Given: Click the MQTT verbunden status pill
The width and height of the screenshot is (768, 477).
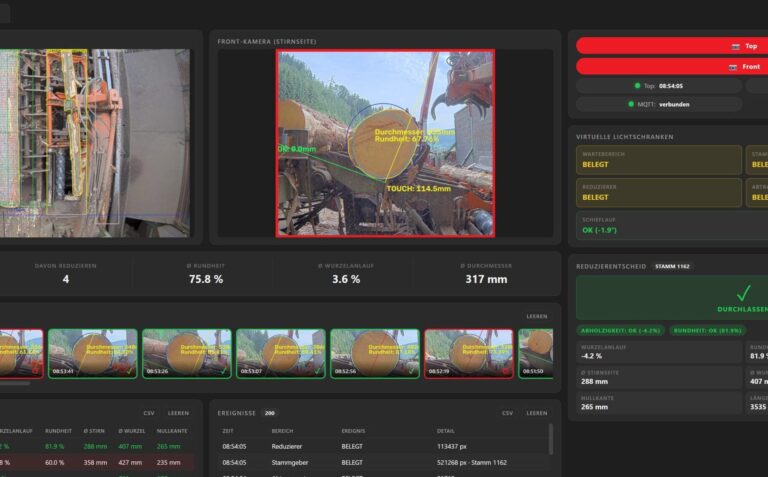Looking at the screenshot, I should pos(659,104).
